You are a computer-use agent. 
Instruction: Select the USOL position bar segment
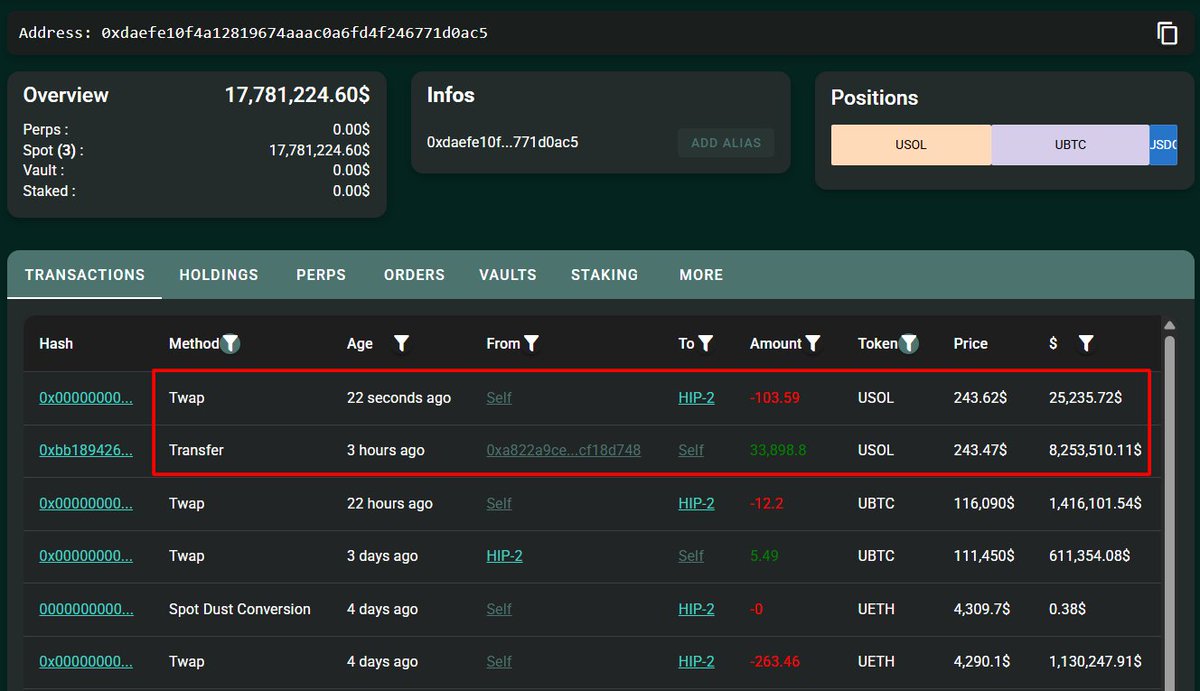tap(911, 145)
